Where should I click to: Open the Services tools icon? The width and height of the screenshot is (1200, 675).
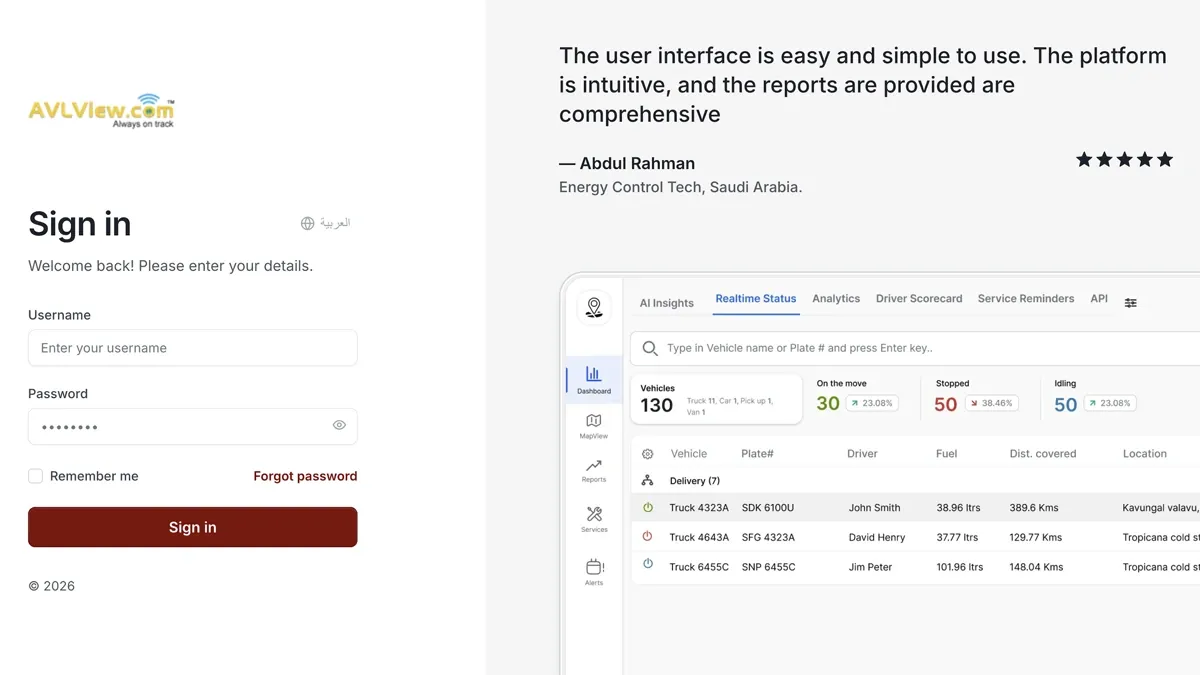[594, 514]
